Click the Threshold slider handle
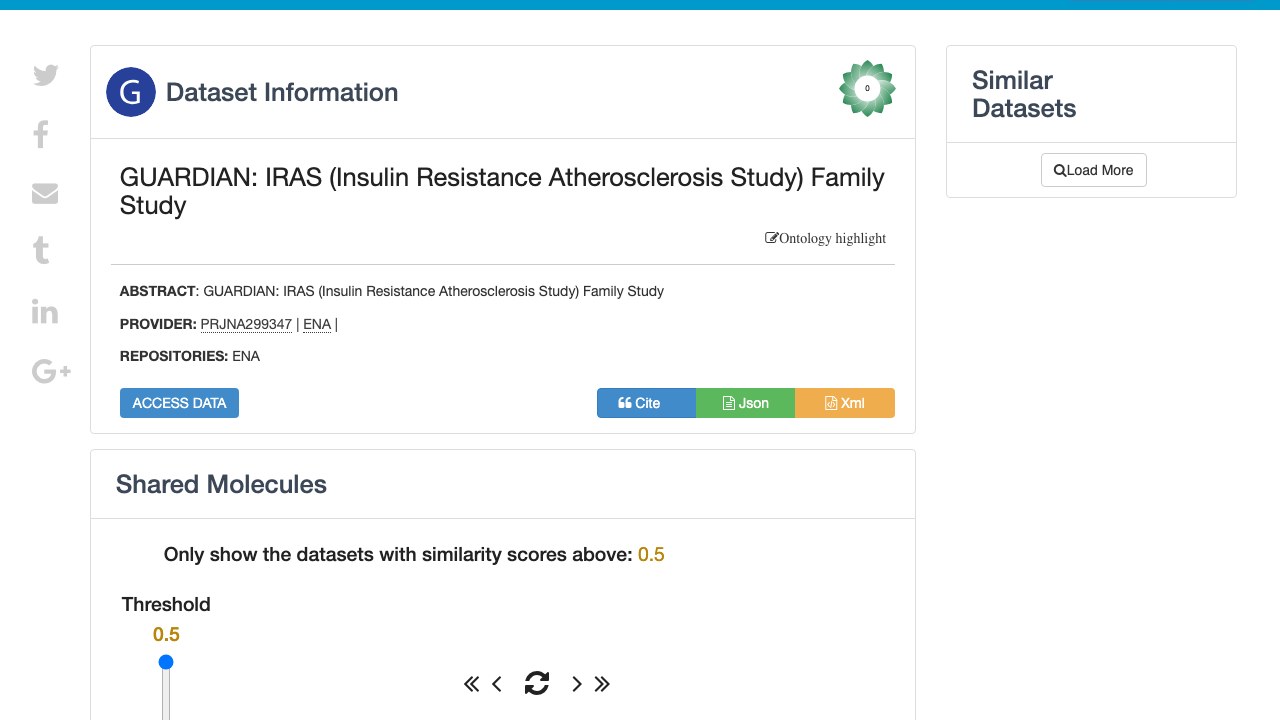Image resolution: width=1280 pixels, height=720 pixels. [x=166, y=662]
